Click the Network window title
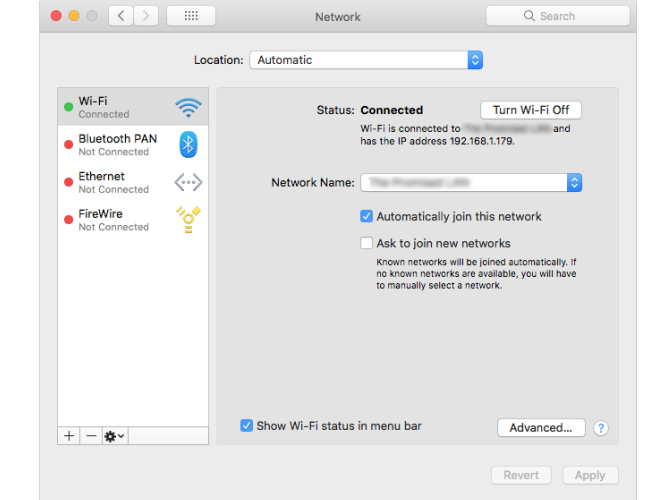Screen dimensions: 670x500 pos(338,17)
